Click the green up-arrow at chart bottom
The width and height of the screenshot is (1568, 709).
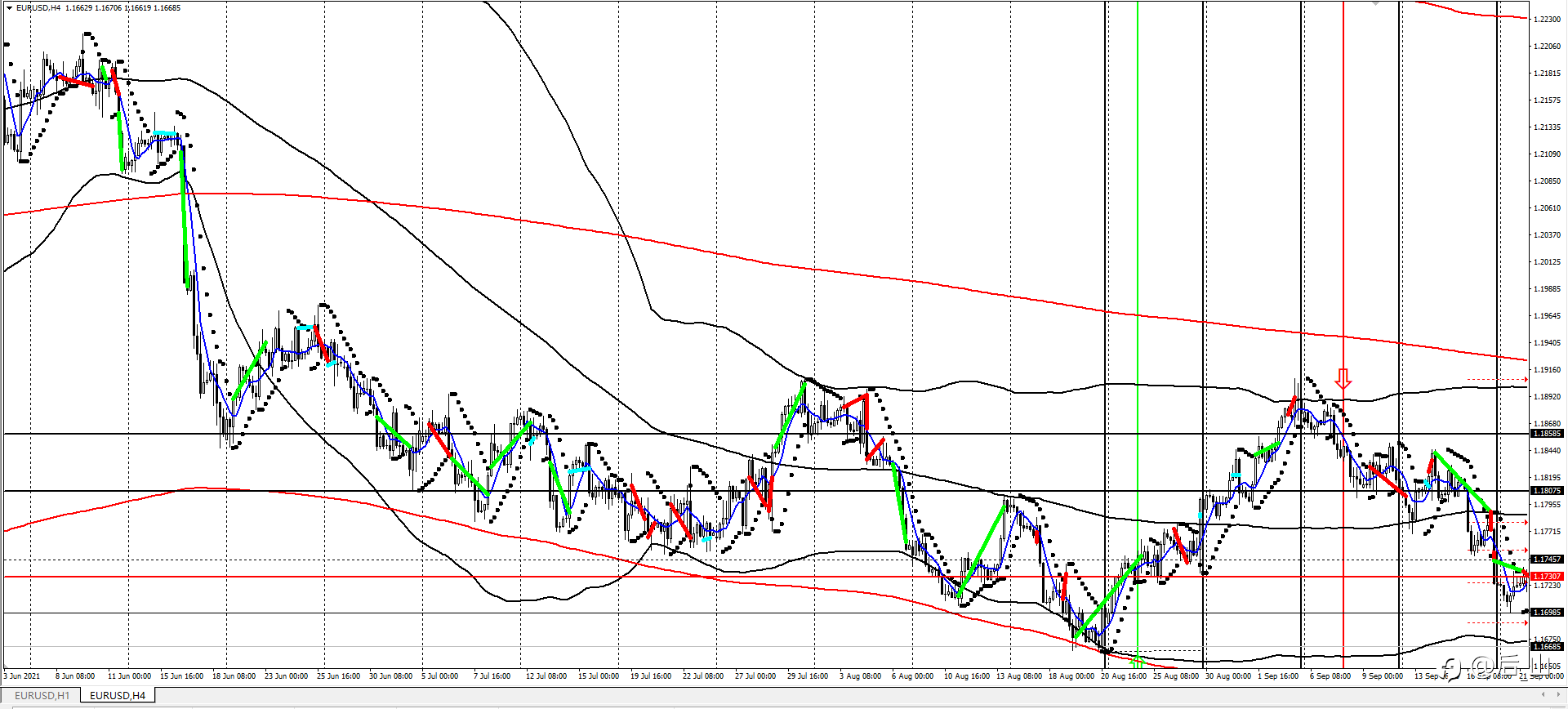point(1137,661)
